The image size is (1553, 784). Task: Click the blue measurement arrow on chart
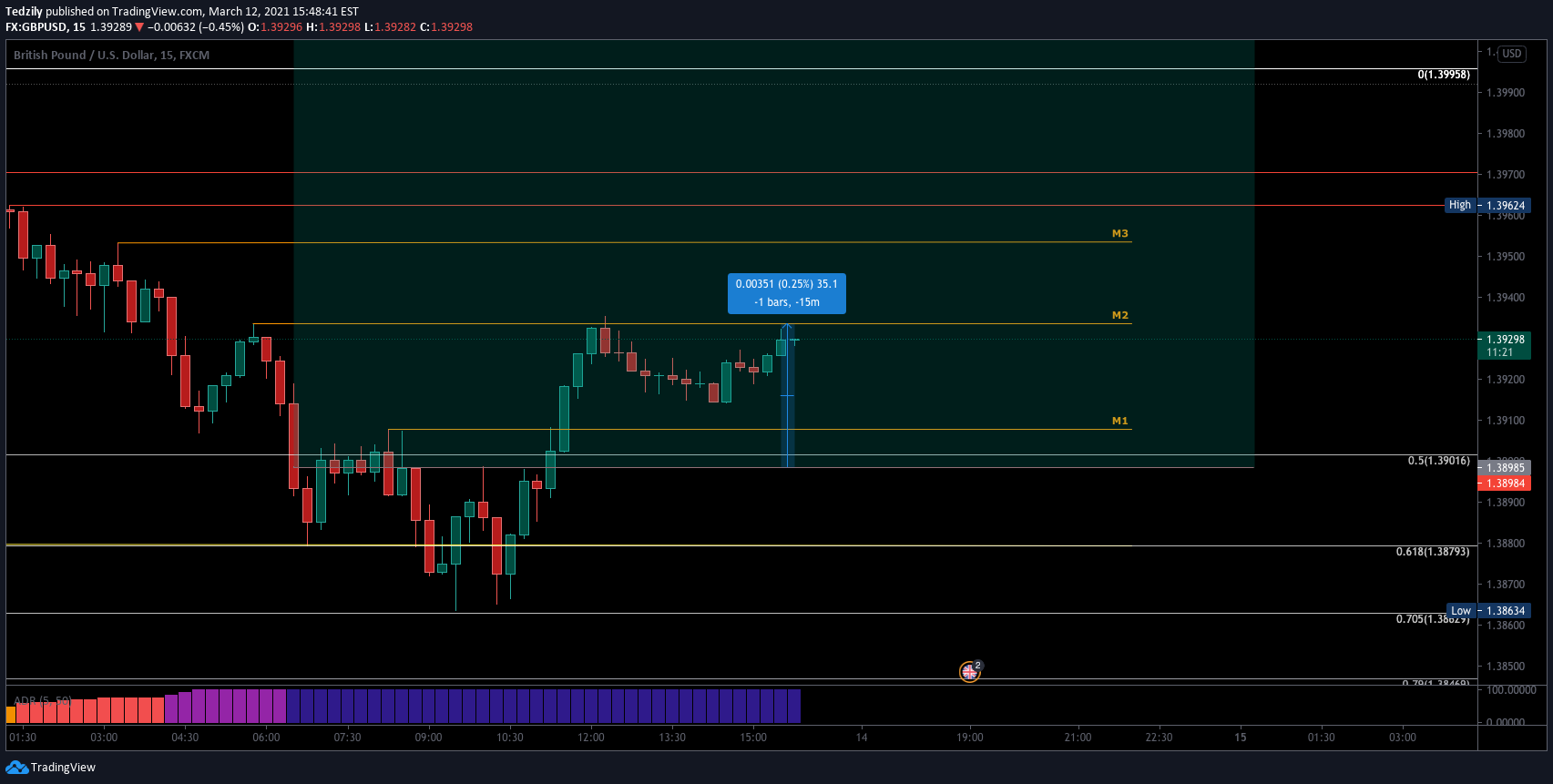pos(787,396)
